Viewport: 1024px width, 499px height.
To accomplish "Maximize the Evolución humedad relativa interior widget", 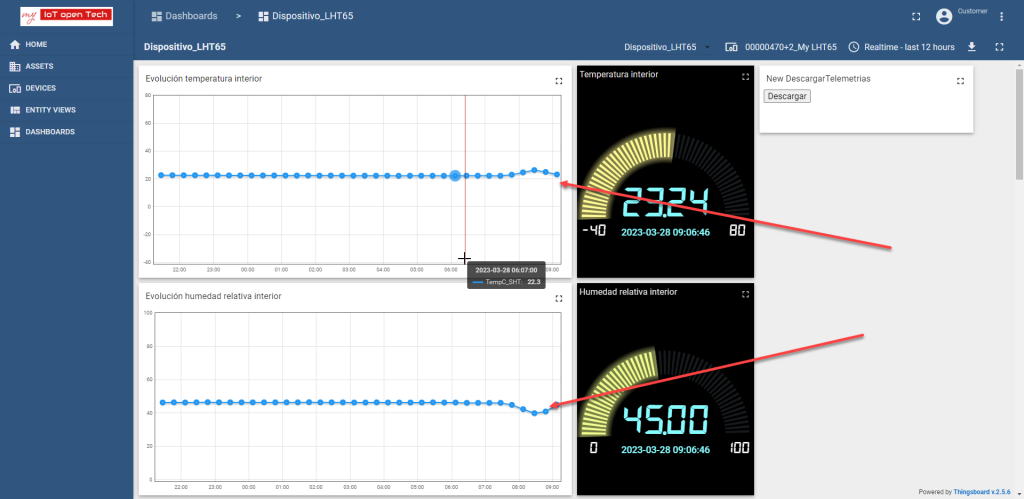I will click(x=559, y=299).
